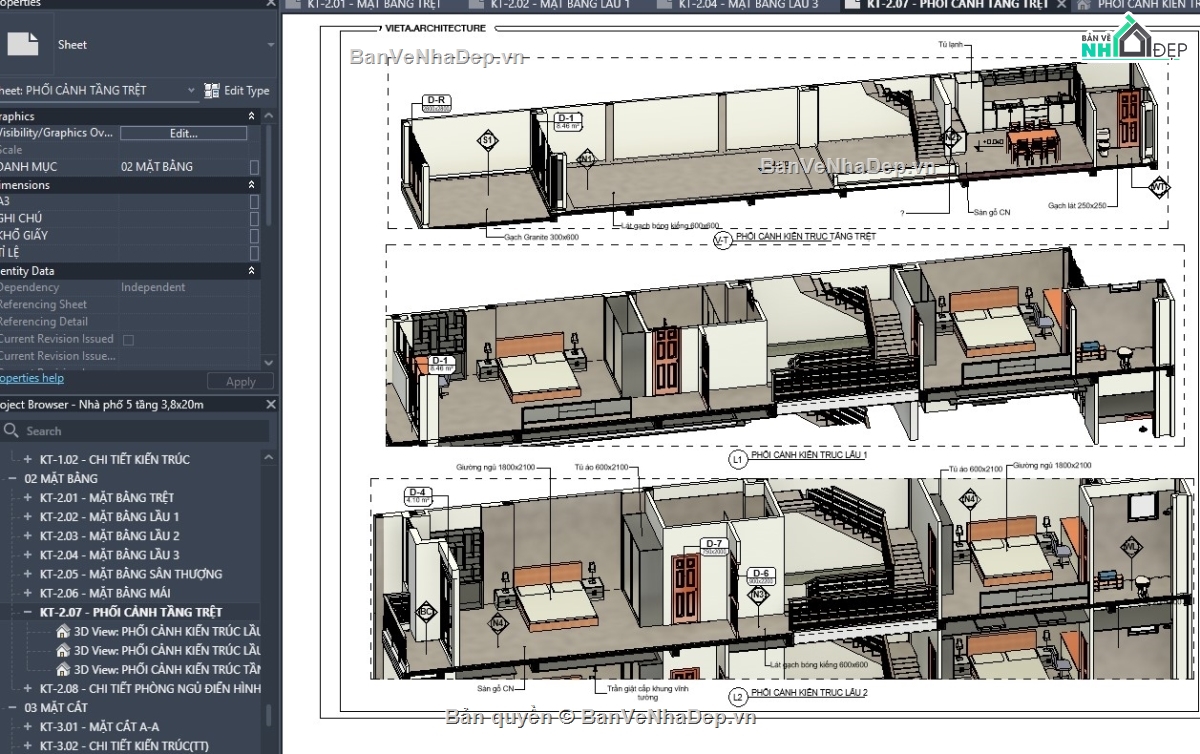Collapse the 02 MẶT BẰNG group

[13, 478]
